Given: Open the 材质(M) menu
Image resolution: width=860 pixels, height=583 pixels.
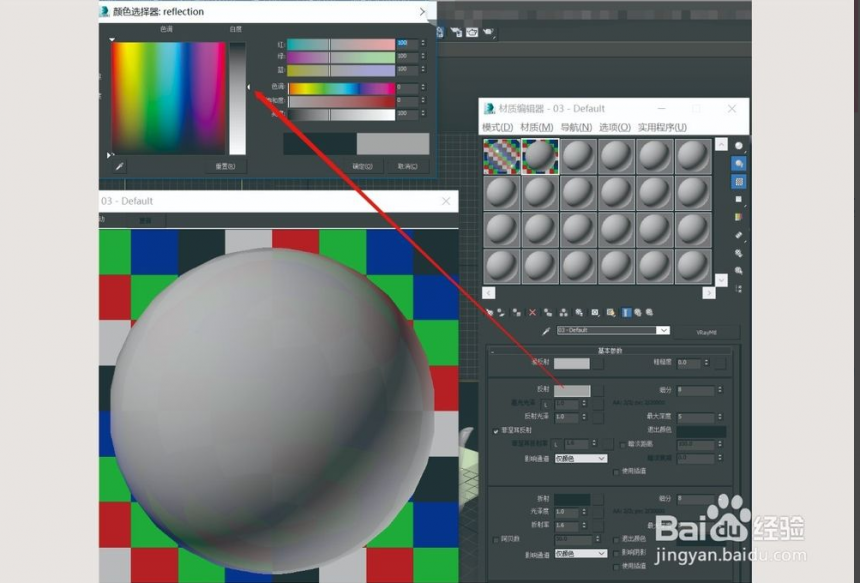Looking at the screenshot, I should tap(536, 127).
